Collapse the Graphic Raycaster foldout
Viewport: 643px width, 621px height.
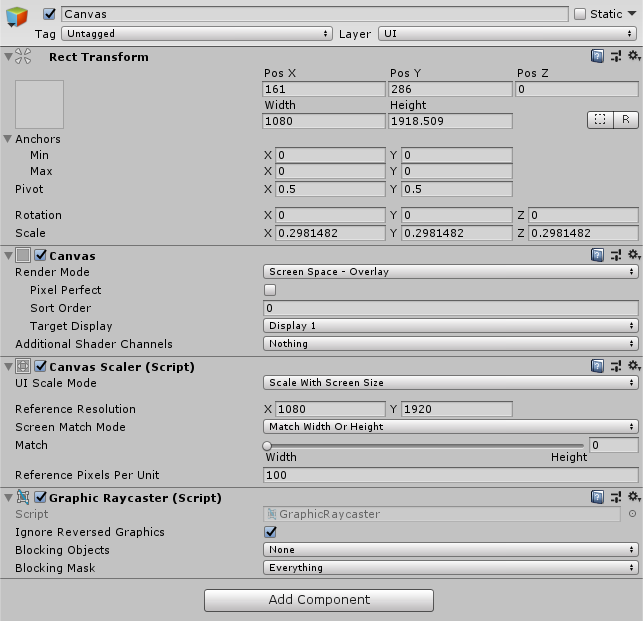[8, 498]
